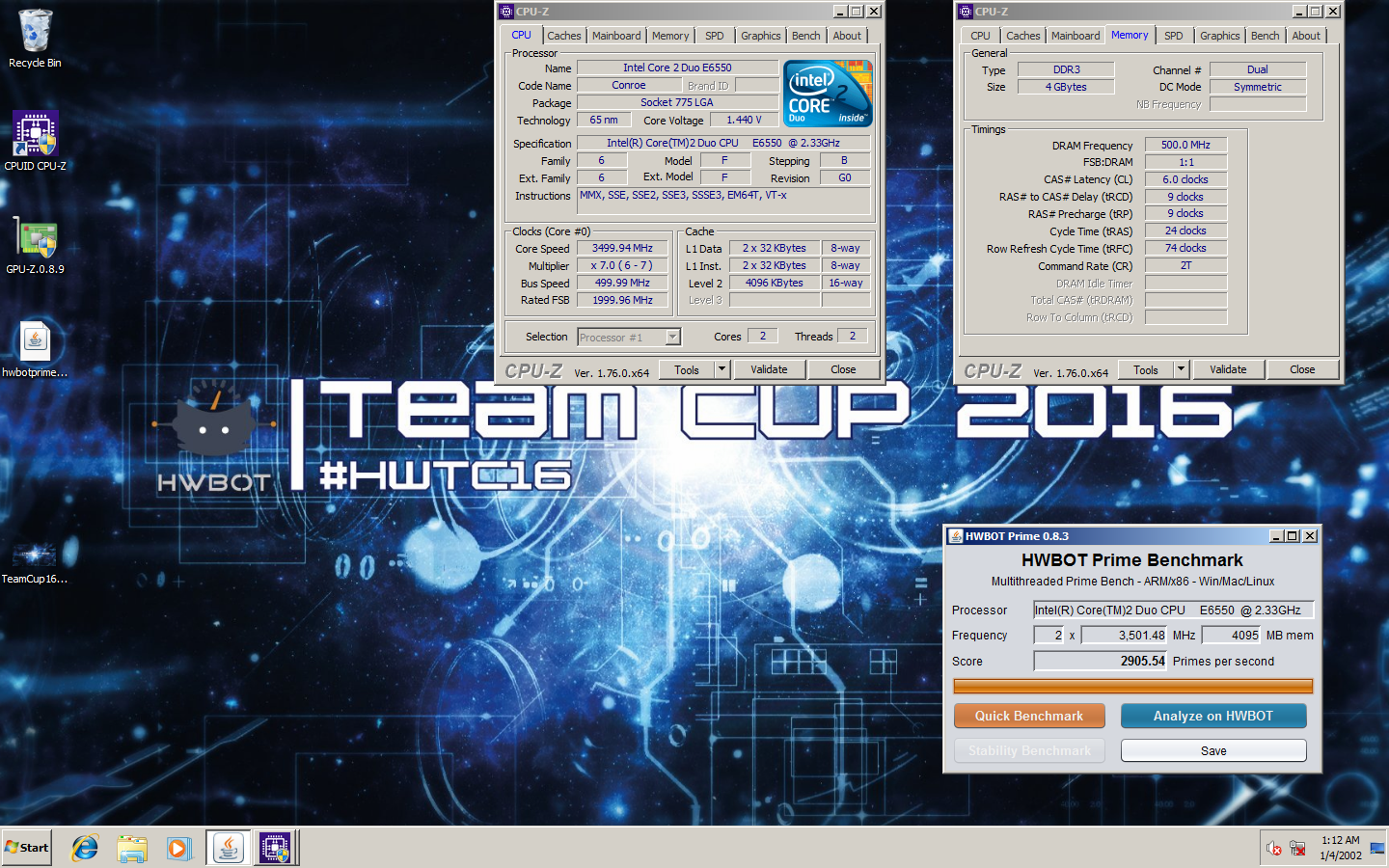The image size is (1389, 868).
Task: Click the muted volume tray icon
Action: coord(1274,849)
